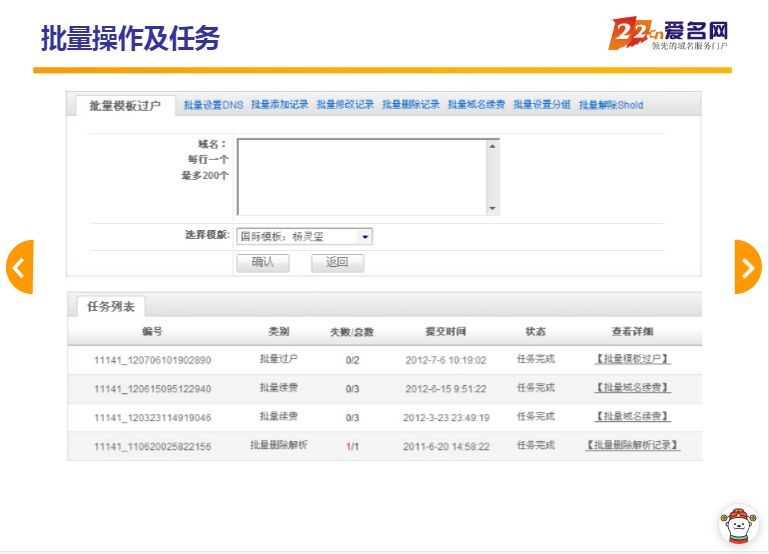The height and width of the screenshot is (554, 769).
Task: Switch to 批量修改记录 tab
Action: pos(345,105)
